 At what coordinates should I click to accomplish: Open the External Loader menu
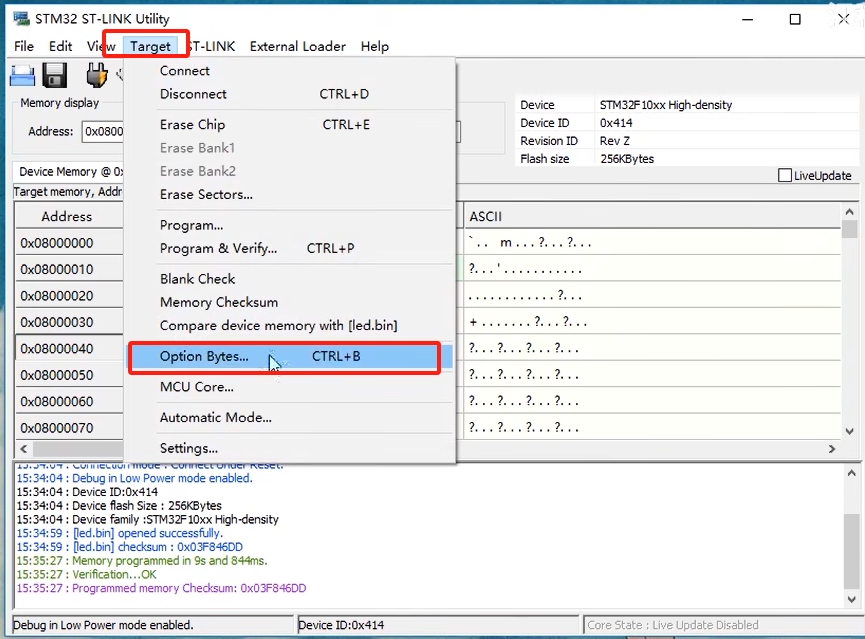click(x=297, y=46)
